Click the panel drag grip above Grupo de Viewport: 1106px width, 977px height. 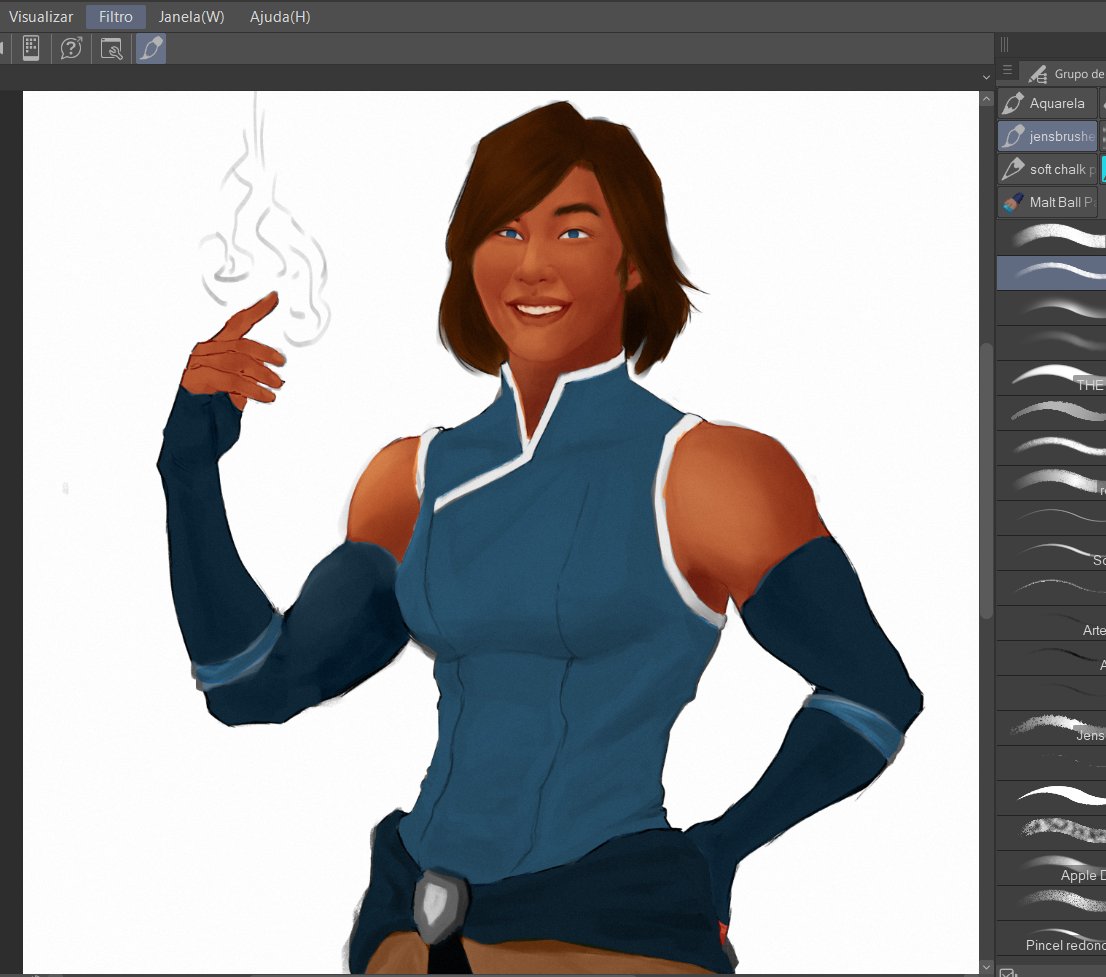[x=1004, y=44]
